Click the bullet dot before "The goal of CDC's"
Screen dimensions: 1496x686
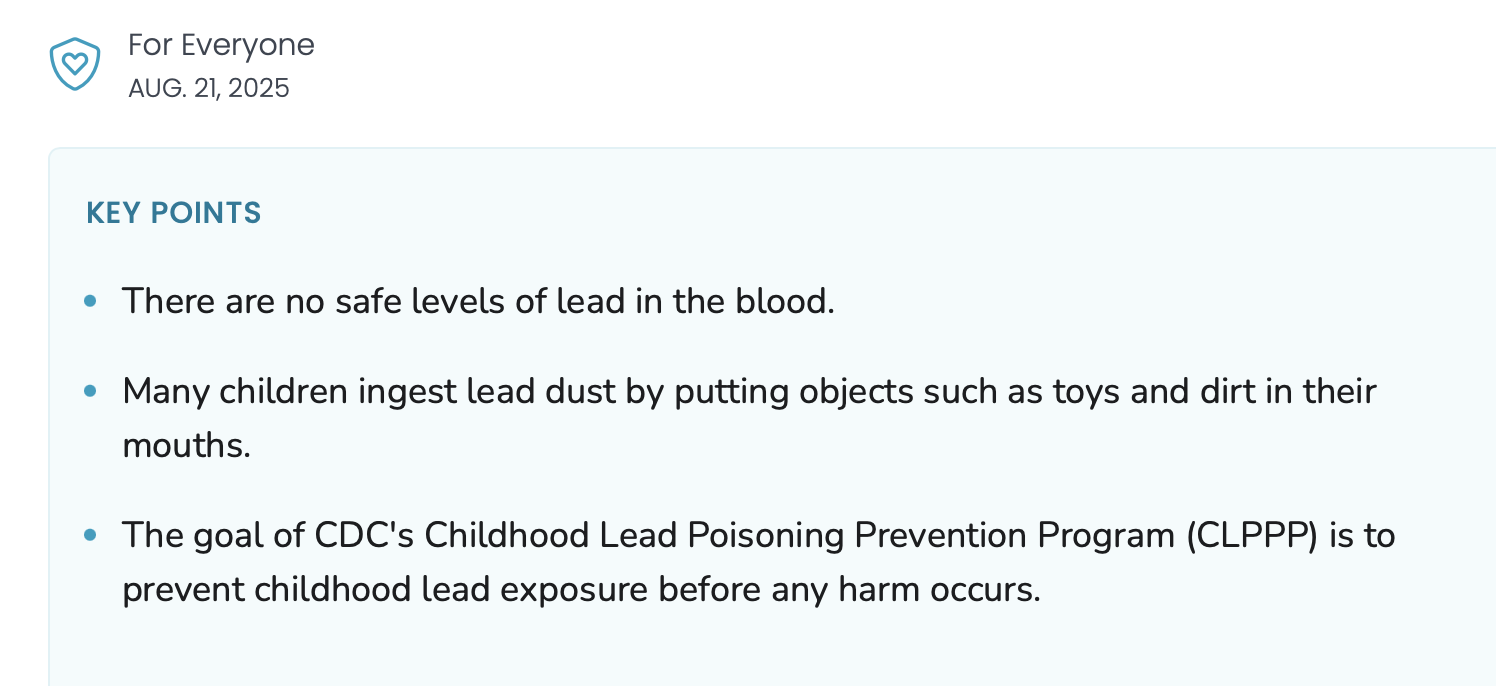point(91,535)
